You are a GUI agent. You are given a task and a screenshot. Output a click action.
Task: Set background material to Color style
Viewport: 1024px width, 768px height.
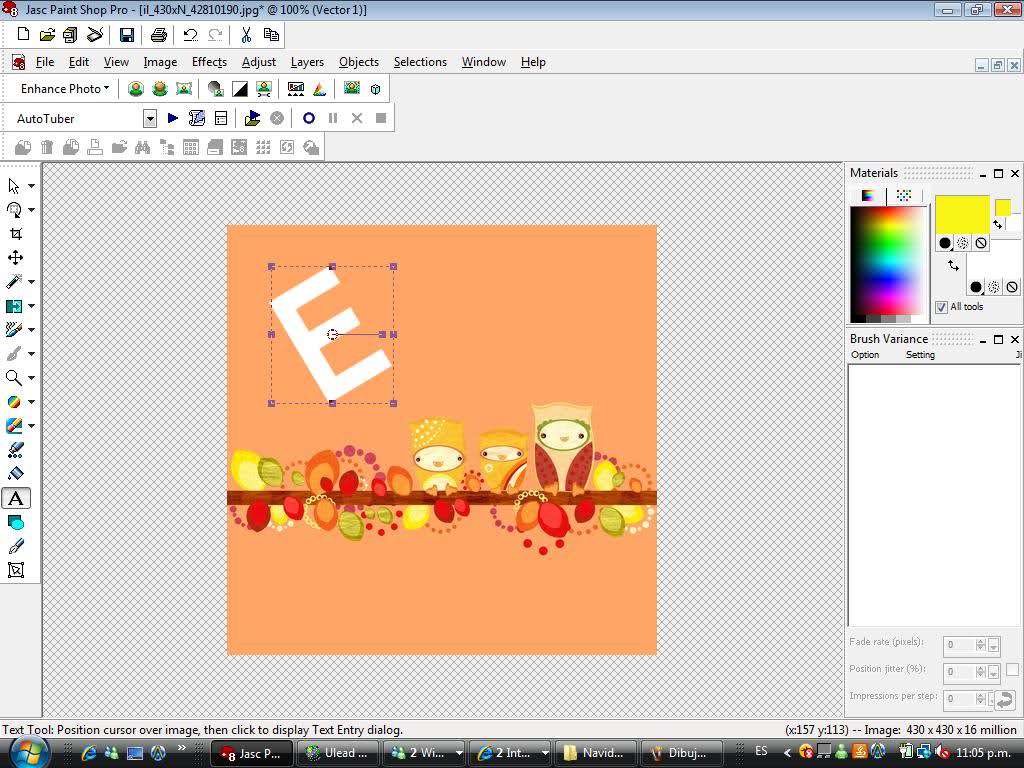tap(976, 287)
